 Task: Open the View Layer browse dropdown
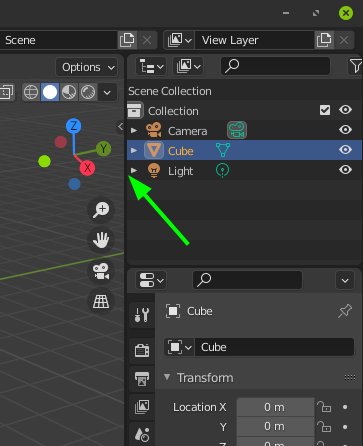[x=179, y=40]
